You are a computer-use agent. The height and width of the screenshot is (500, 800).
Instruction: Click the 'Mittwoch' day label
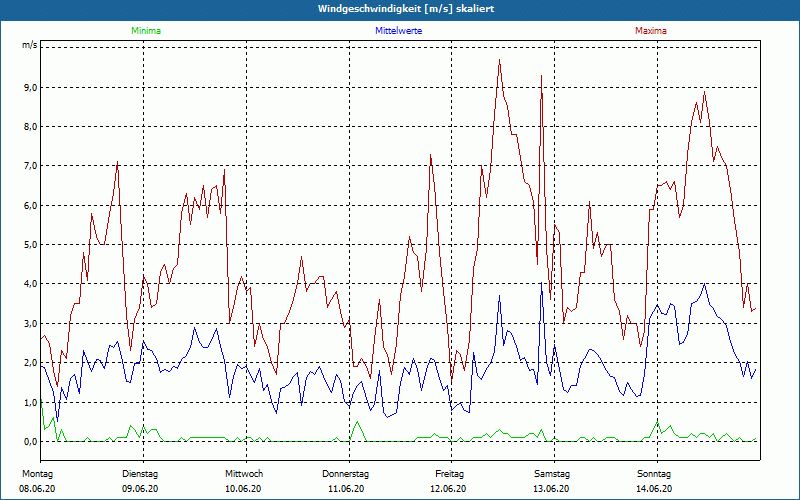(244, 474)
